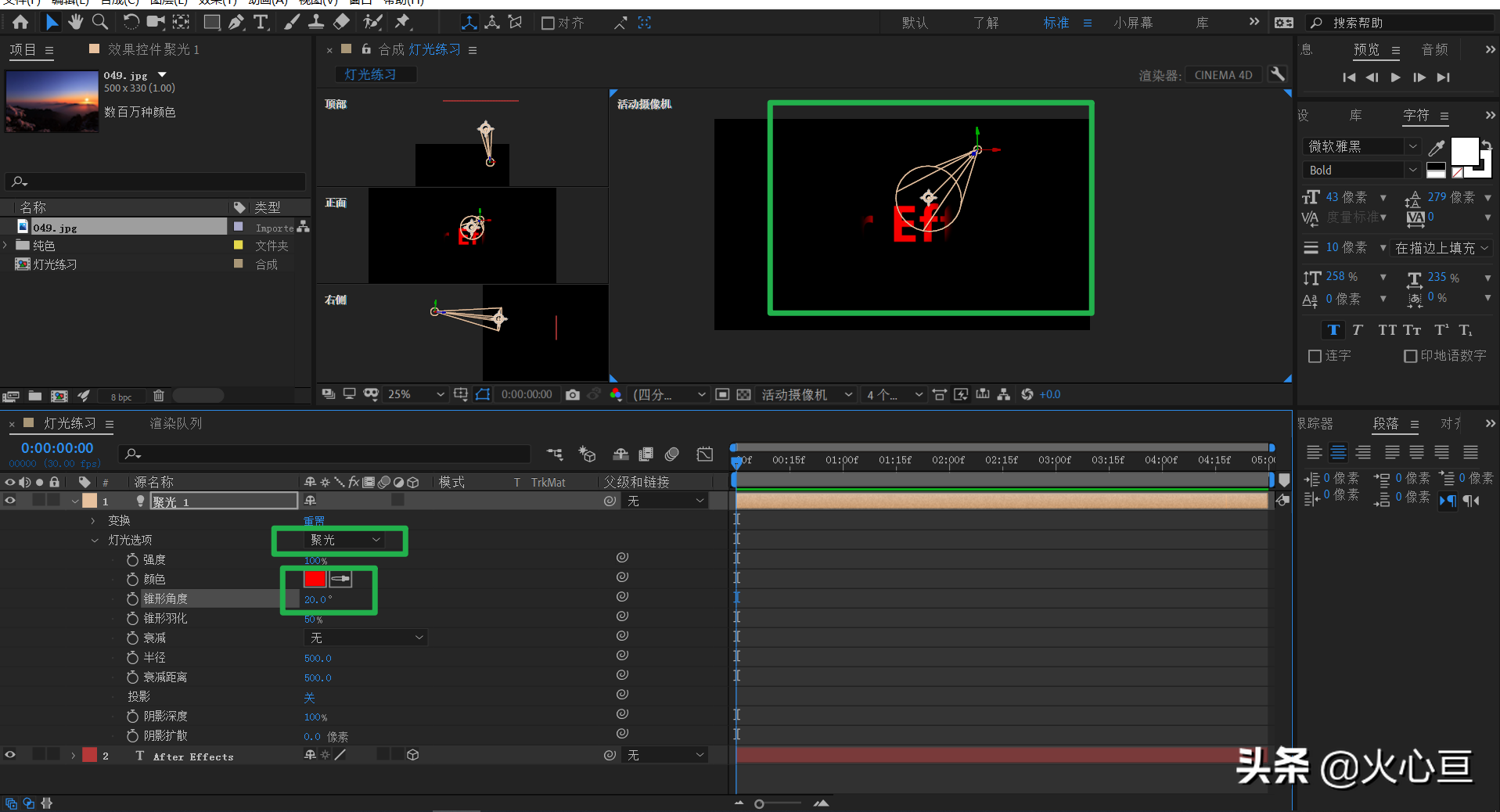
Task: Click the timeline zoom slider handle
Action: [x=759, y=803]
